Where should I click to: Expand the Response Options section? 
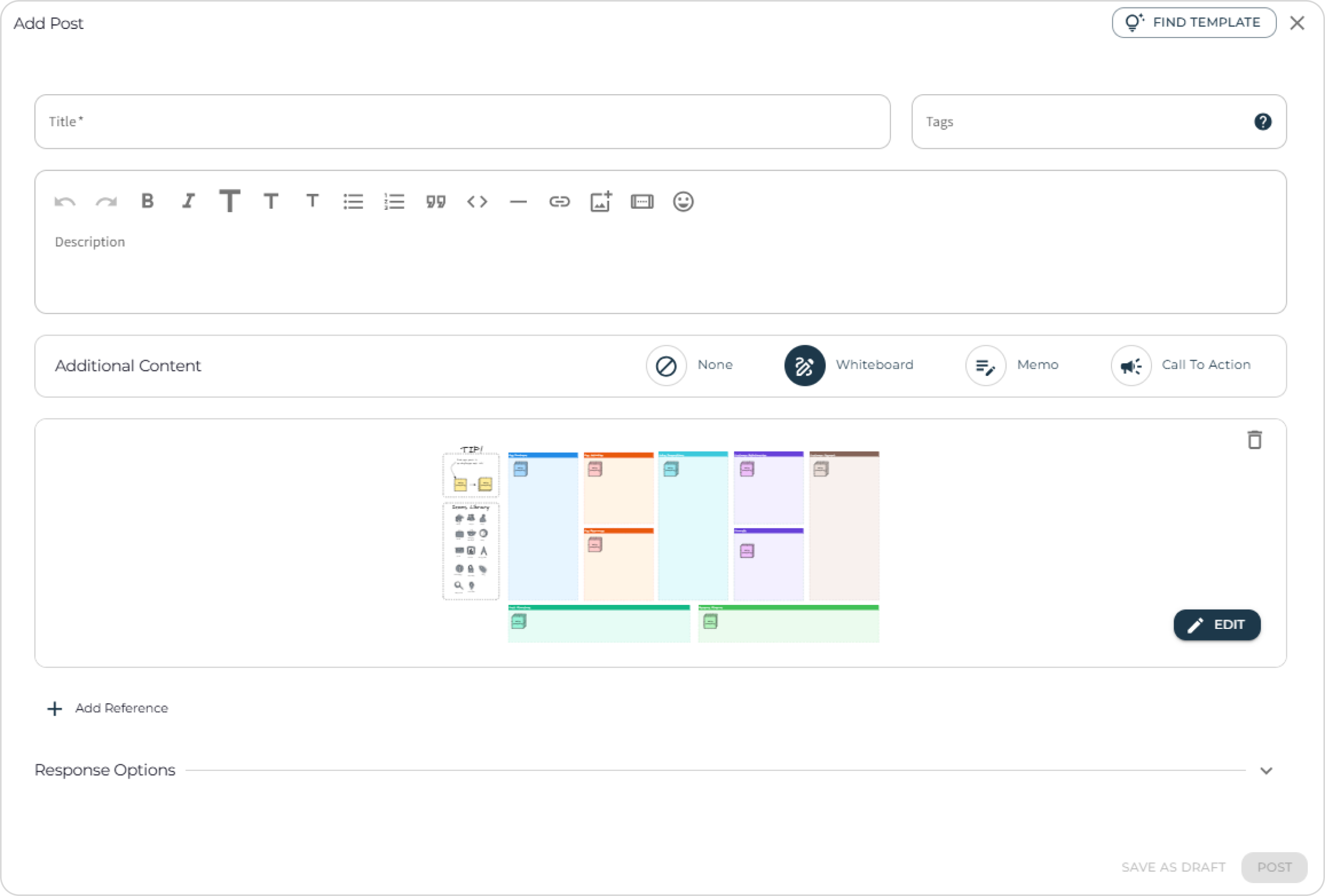tap(1266, 770)
